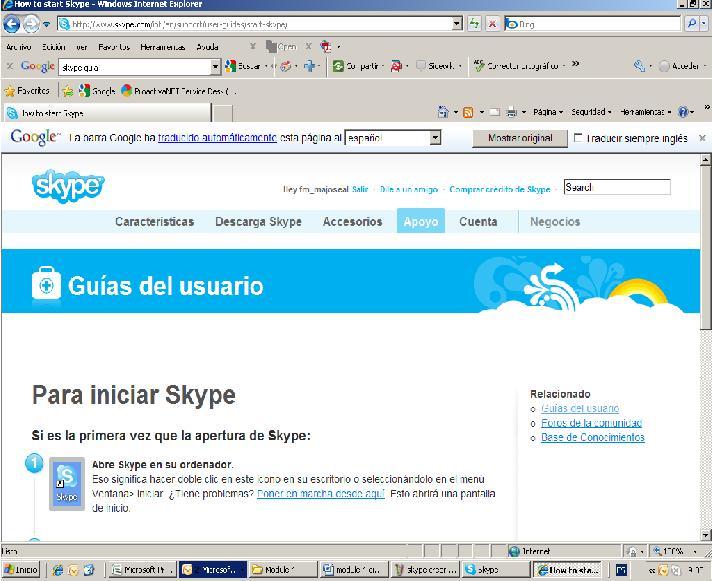This screenshot has height=581, width=712.
Task: Select the Cuenta navigation tab
Action: [478, 222]
